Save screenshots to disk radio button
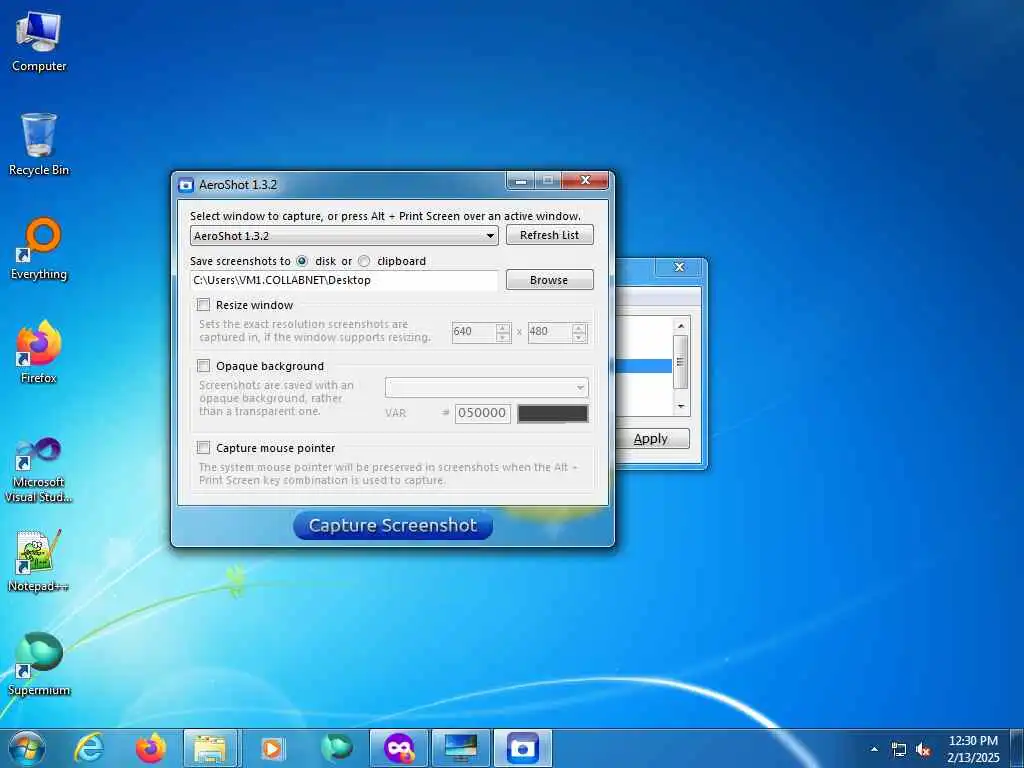The width and height of the screenshot is (1024, 768). [302, 261]
